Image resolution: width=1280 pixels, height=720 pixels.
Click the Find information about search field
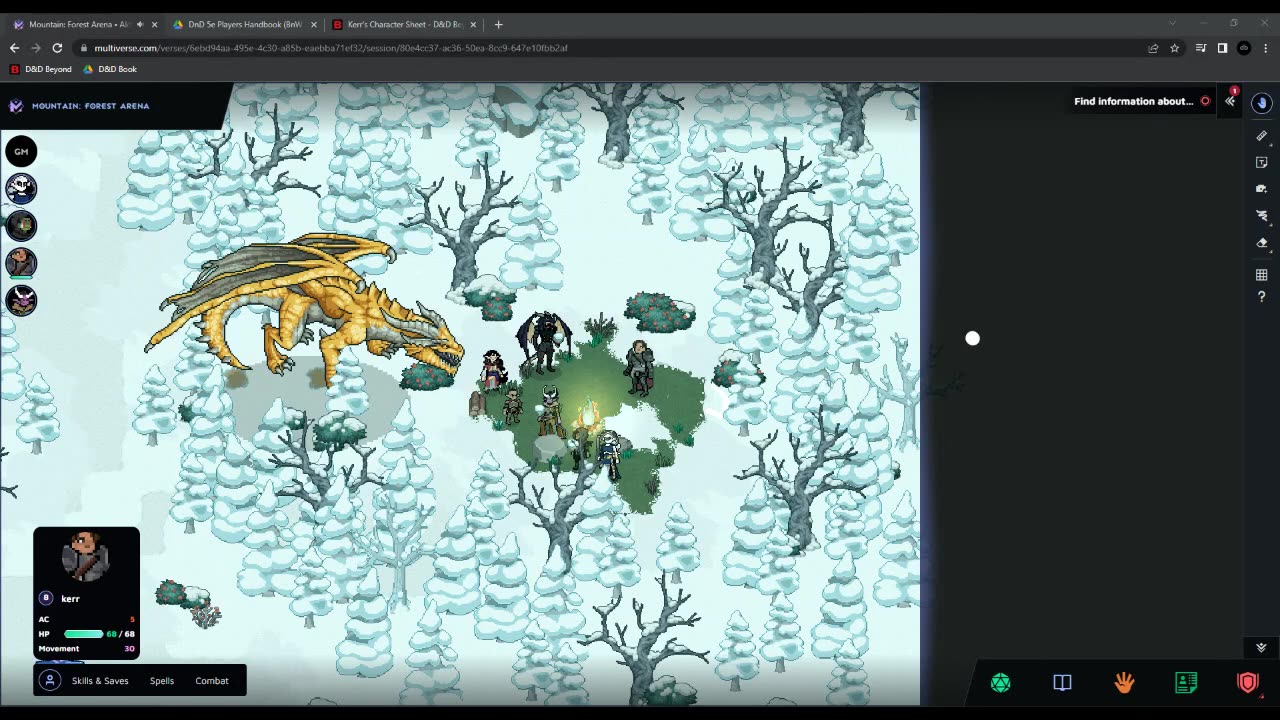[1134, 101]
